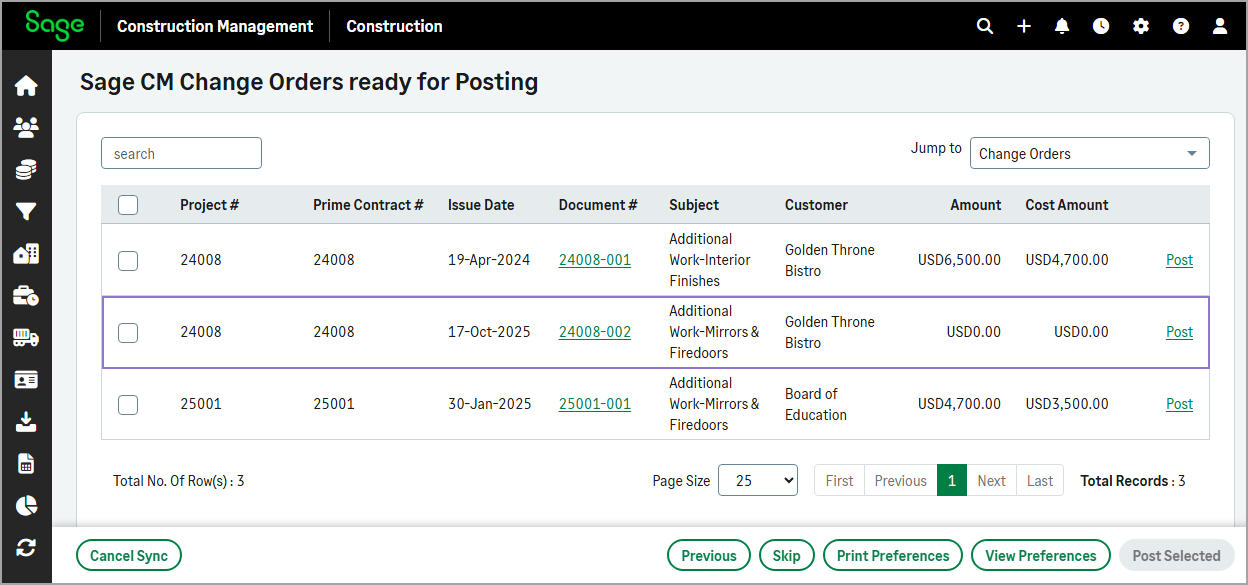Viewport: 1248px width, 585px height.
Task: Check the box for document 24008-001 row
Action: (x=128, y=261)
